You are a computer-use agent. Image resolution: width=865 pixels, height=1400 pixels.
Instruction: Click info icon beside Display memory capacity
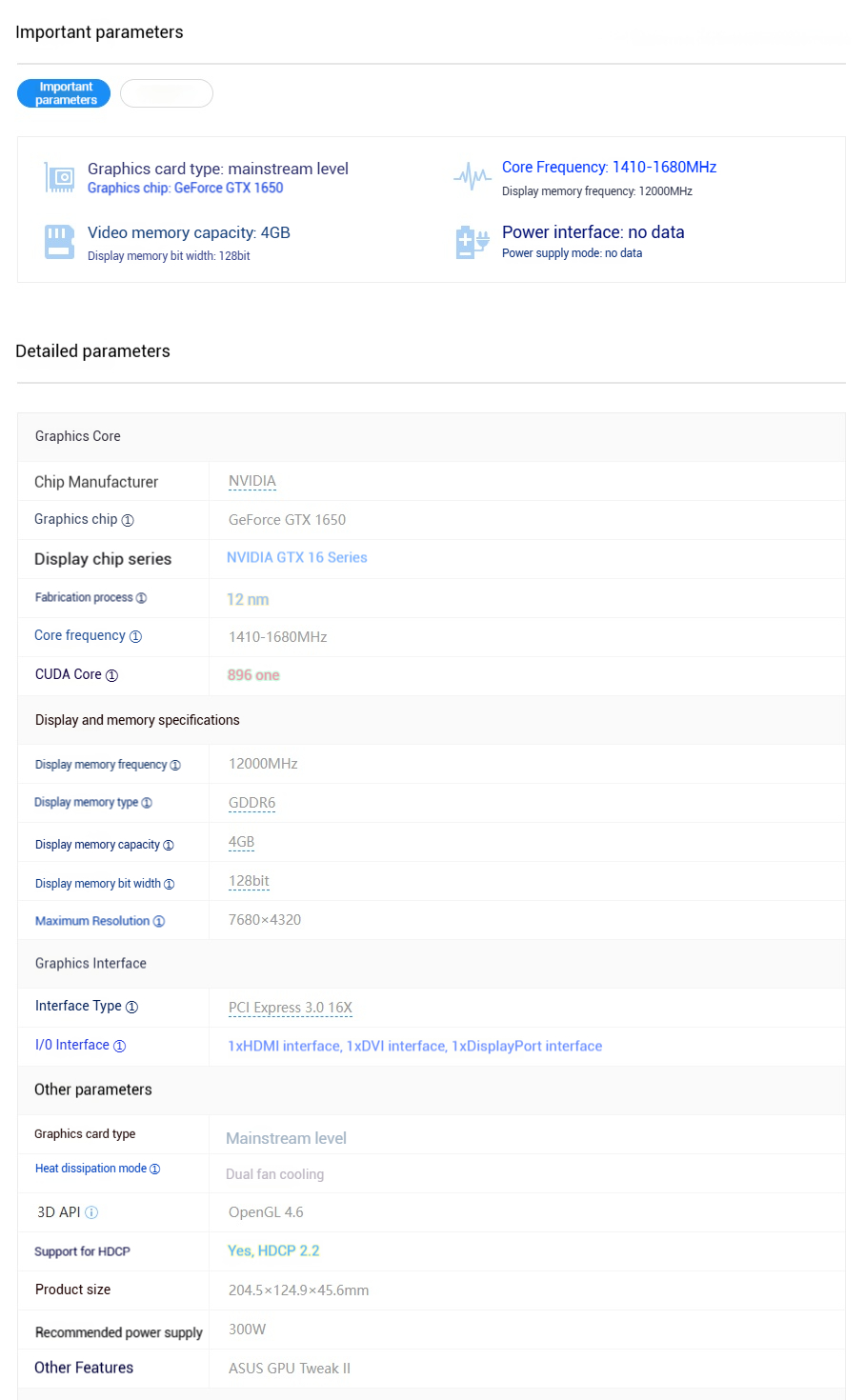pyautogui.click(x=169, y=845)
